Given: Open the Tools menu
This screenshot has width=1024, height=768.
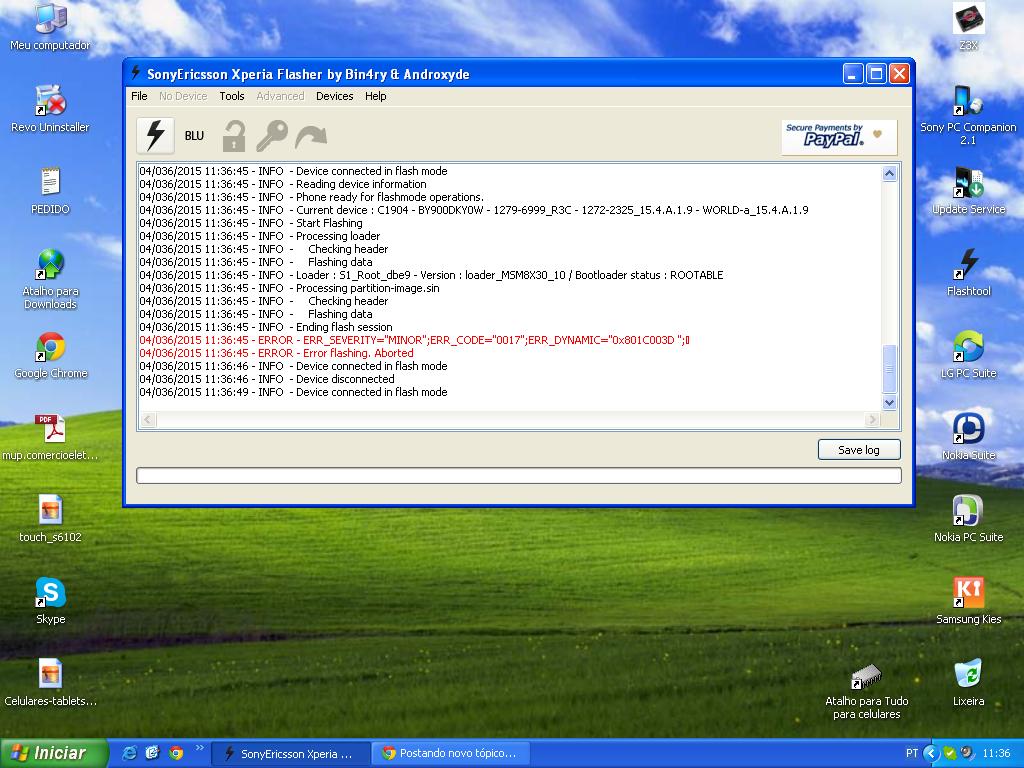Looking at the screenshot, I should point(232,96).
